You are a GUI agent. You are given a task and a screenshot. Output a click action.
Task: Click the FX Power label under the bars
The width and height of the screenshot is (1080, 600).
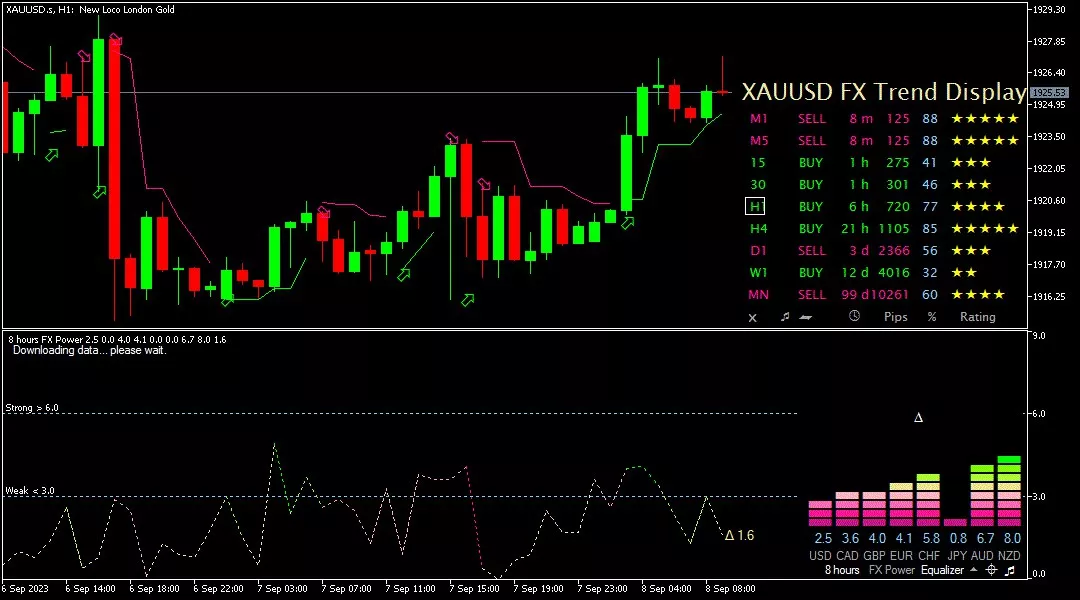(x=891, y=570)
